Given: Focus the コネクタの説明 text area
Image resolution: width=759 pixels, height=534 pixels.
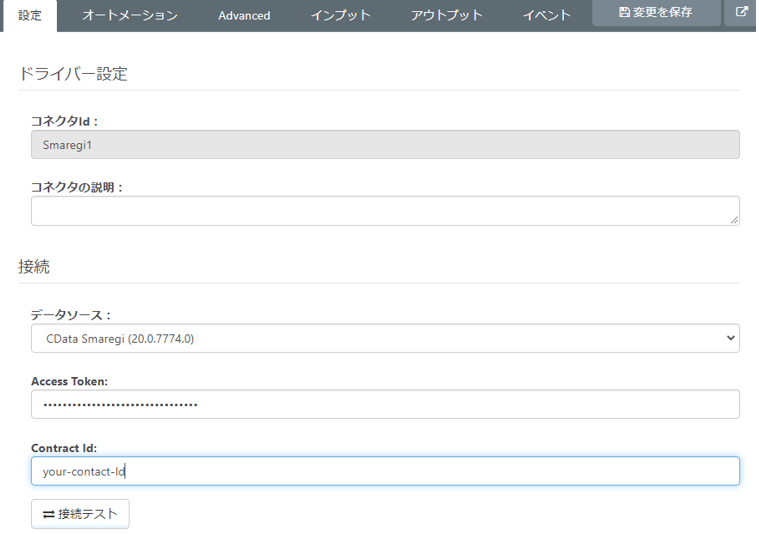Looking at the screenshot, I should point(385,211).
